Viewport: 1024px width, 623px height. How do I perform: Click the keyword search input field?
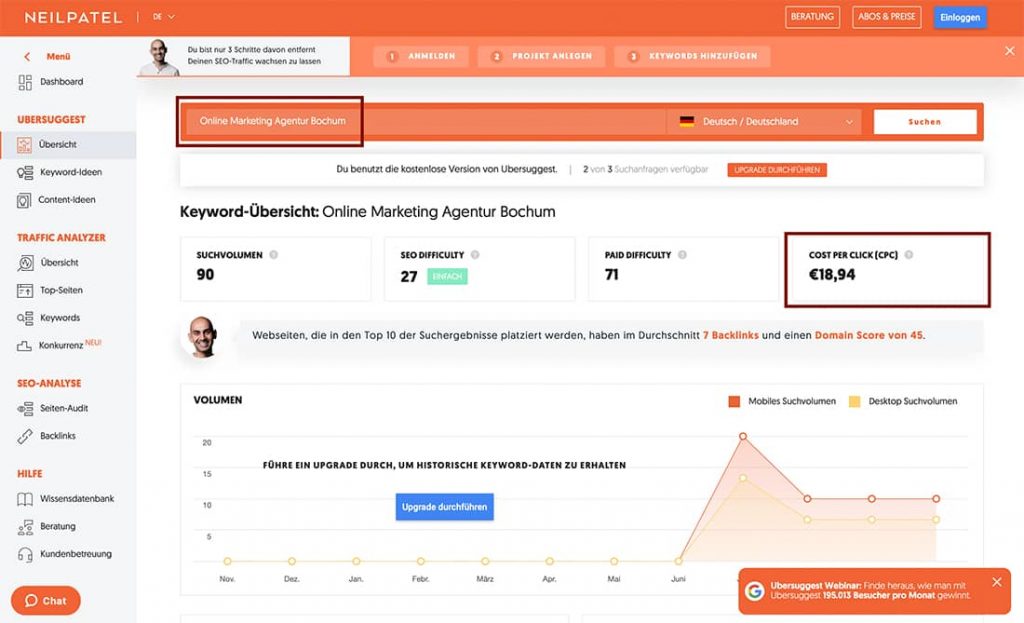tap(424, 121)
